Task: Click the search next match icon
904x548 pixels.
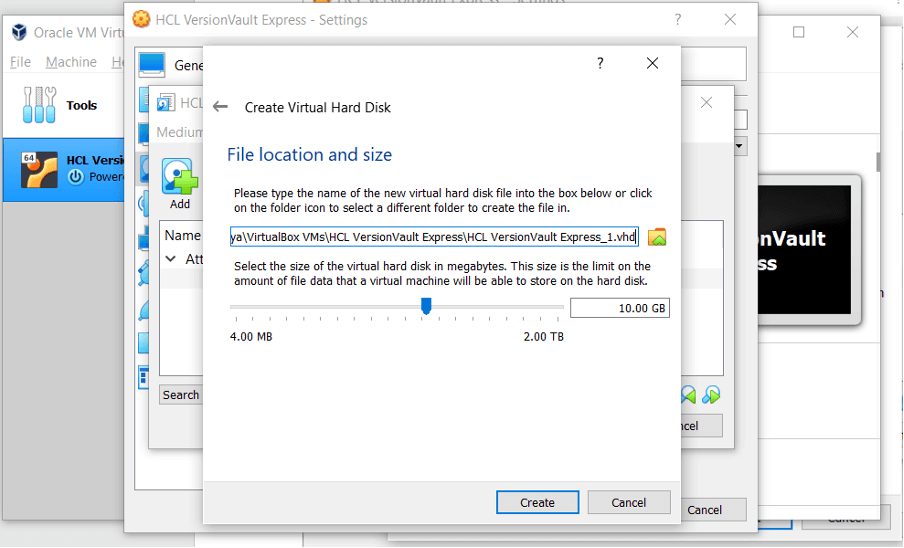Action: (x=711, y=395)
